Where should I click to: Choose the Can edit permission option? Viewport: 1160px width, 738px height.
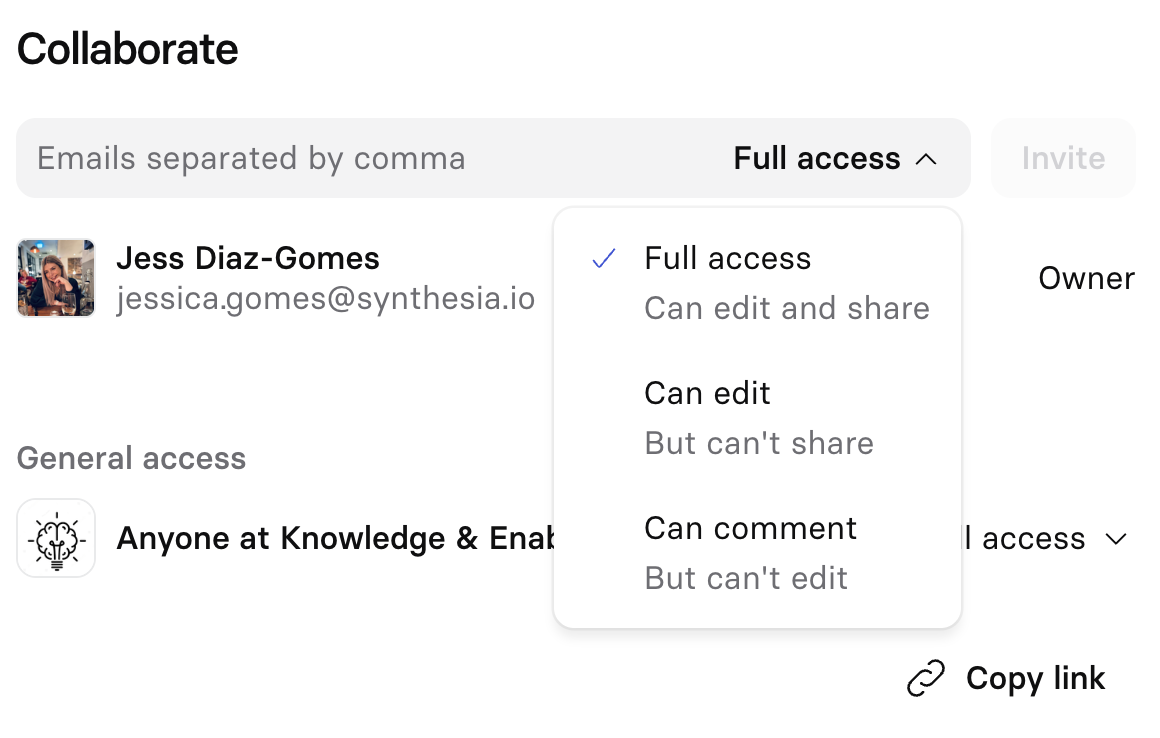[708, 394]
